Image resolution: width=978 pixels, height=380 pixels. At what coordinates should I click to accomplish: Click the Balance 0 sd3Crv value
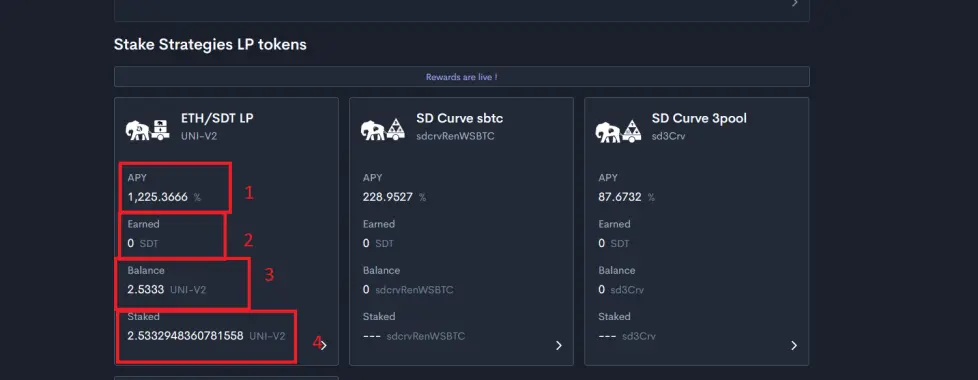[x=621, y=290]
